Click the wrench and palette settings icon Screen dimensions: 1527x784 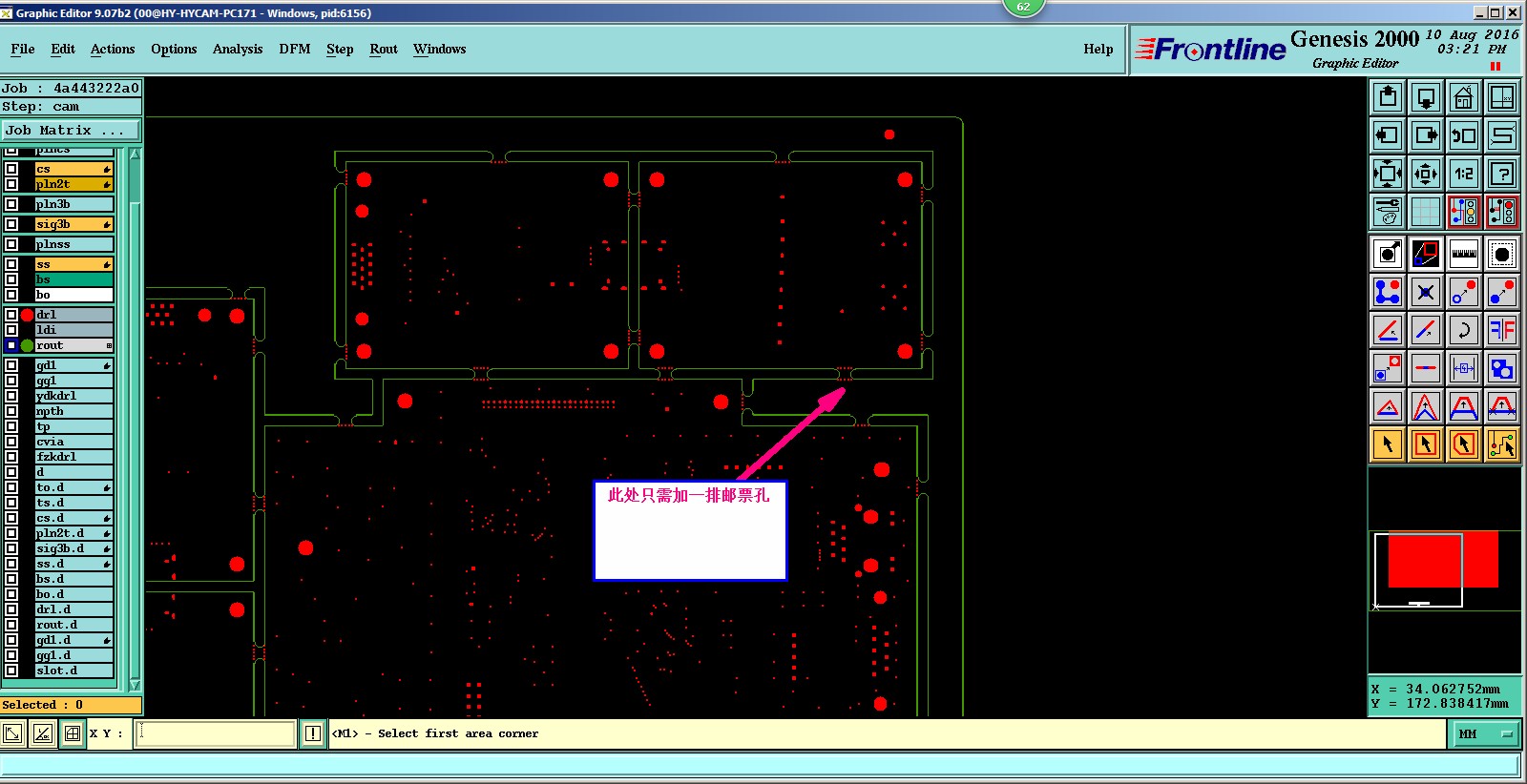tap(1388, 212)
